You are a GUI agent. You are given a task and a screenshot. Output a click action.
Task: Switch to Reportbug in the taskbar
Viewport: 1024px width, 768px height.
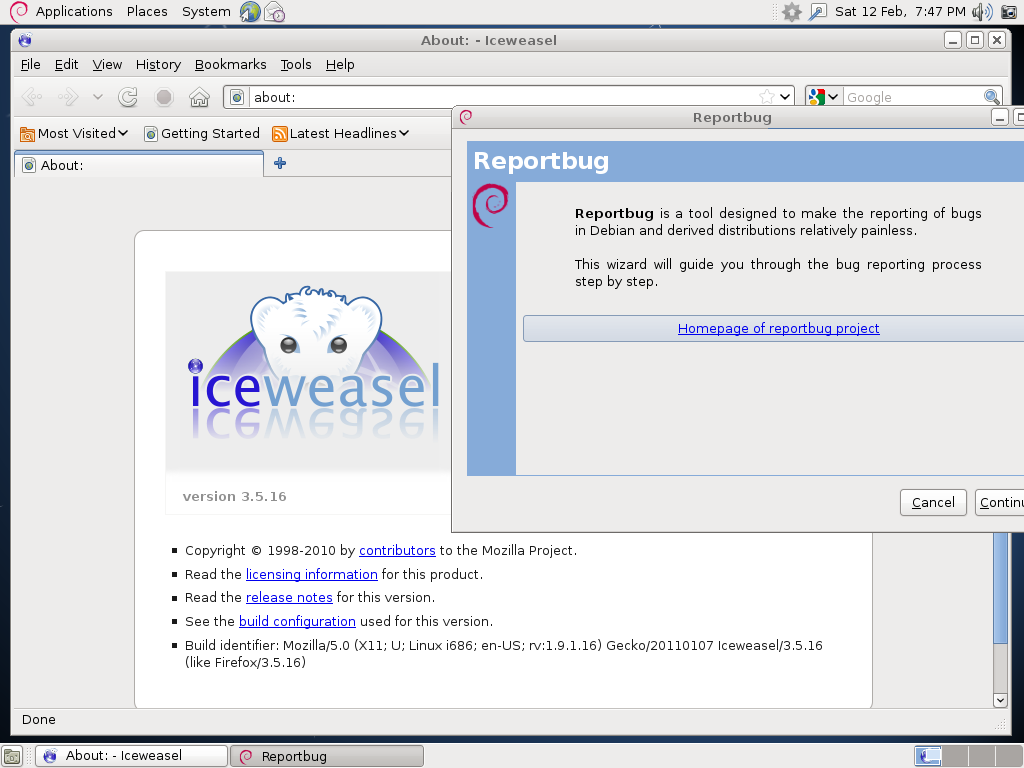tap(327, 756)
